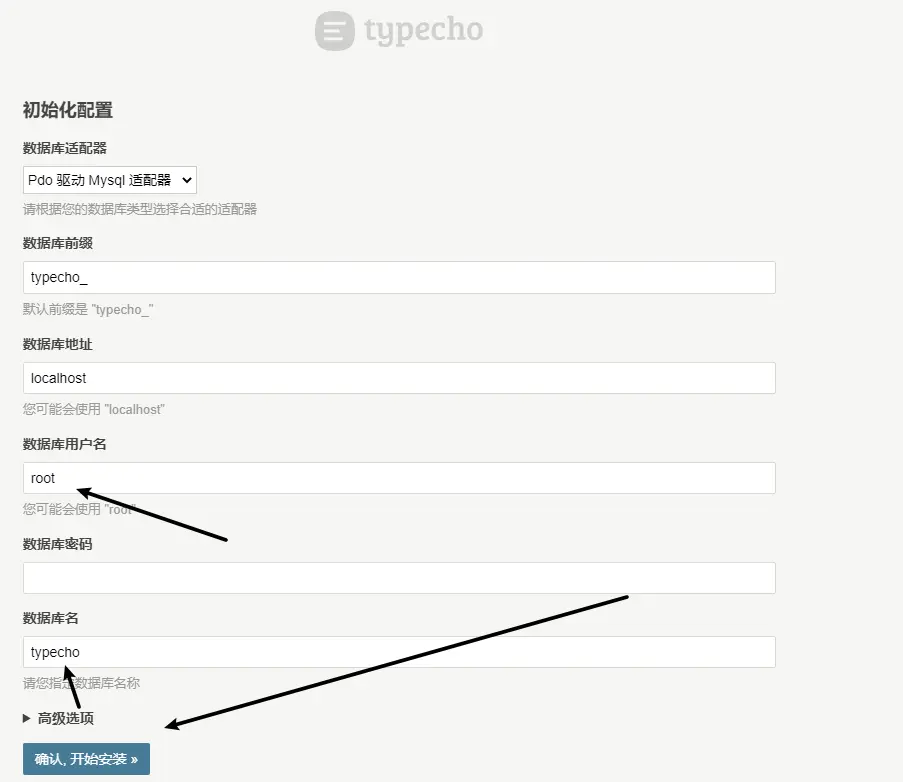Click the empty database password field
Screen dimensions: 903x782
click(x=399, y=578)
